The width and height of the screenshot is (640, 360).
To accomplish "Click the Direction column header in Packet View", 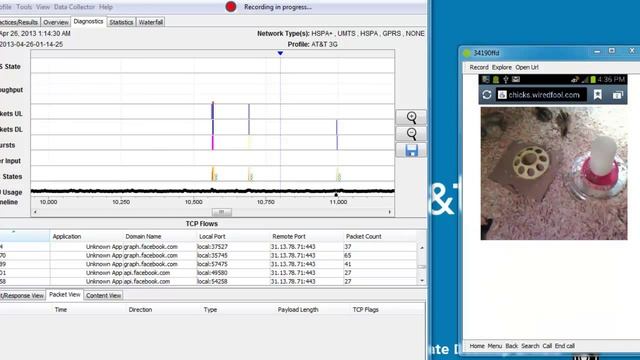I will pyautogui.click(x=140, y=310).
